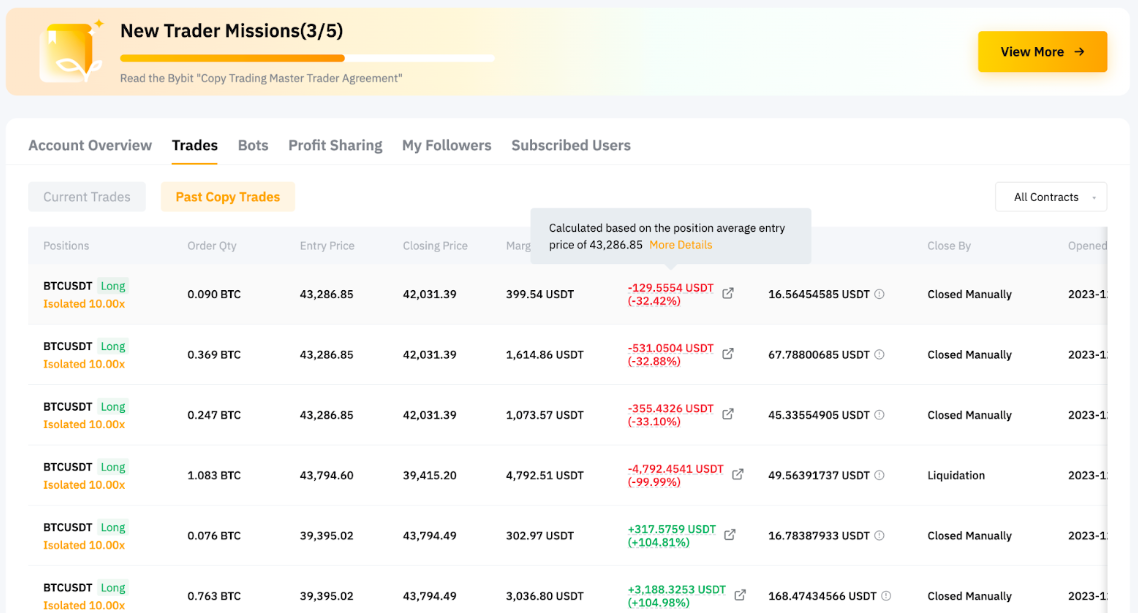
Task: Click info icon next to 67.78800685 USDT
Action: [880, 355]
